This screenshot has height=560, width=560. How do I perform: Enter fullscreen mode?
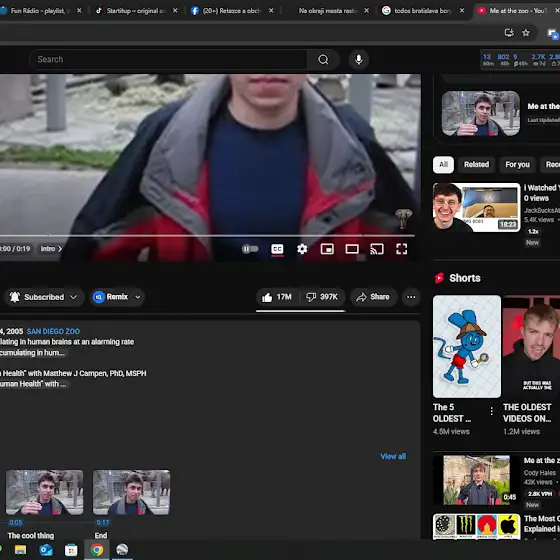click(x=401, y=249)
